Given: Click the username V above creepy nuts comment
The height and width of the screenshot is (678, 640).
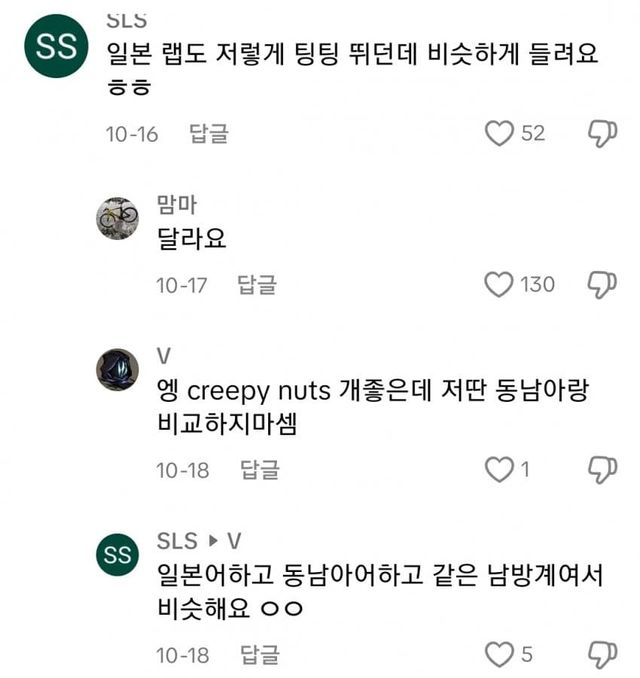Looking at the screenshot, I should coord(164,357).
